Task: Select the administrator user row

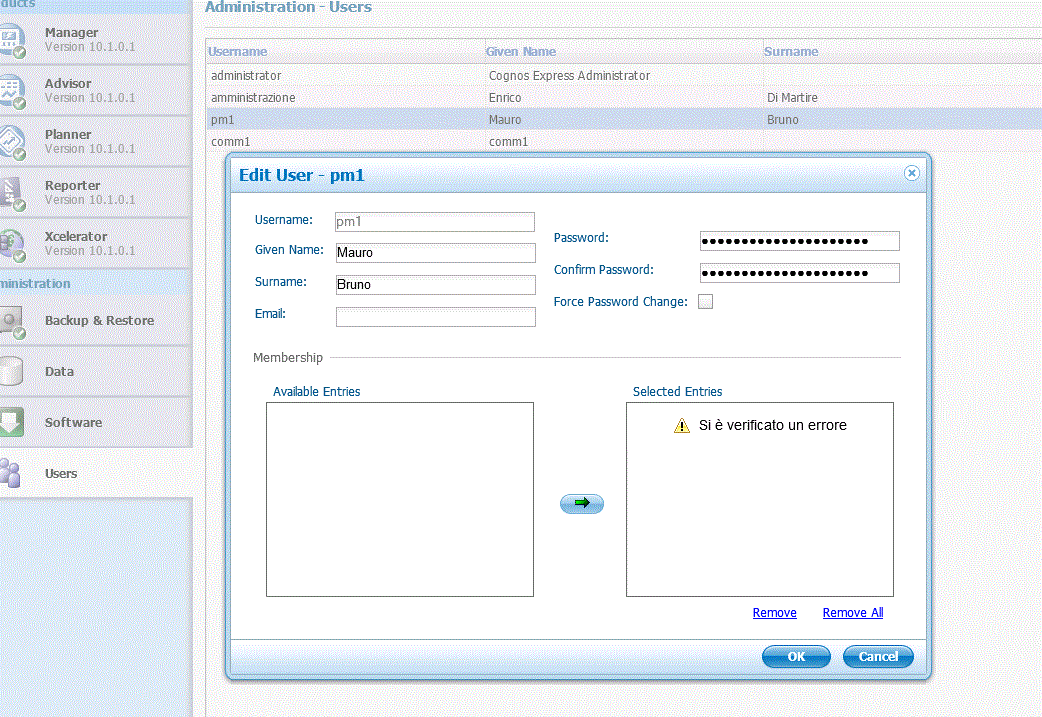Action: [623, 75]
